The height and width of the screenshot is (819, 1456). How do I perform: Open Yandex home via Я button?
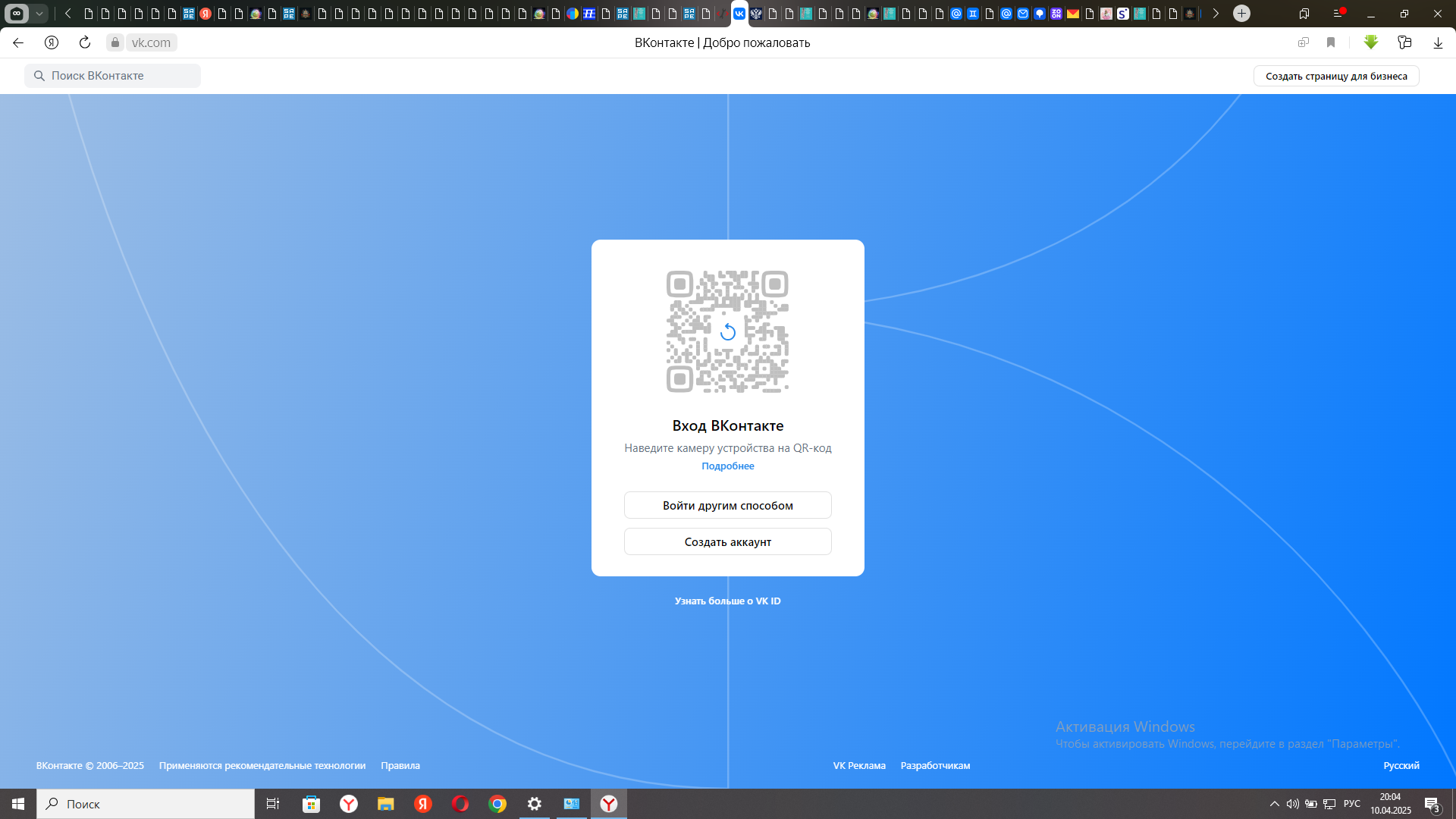(52, 42)
